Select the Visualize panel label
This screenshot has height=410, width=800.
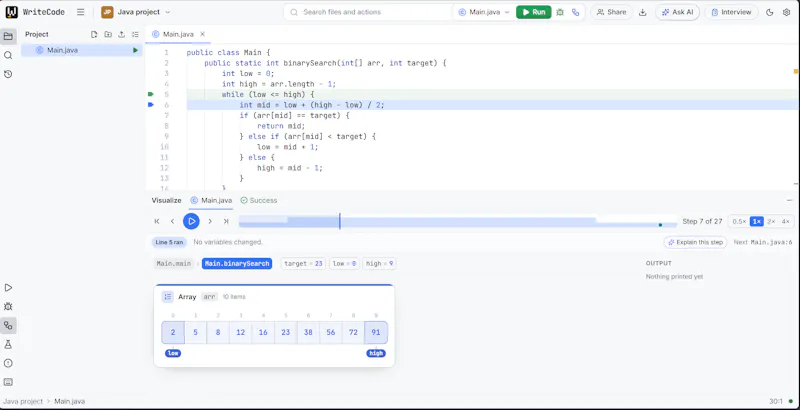(x=166, y=200)
